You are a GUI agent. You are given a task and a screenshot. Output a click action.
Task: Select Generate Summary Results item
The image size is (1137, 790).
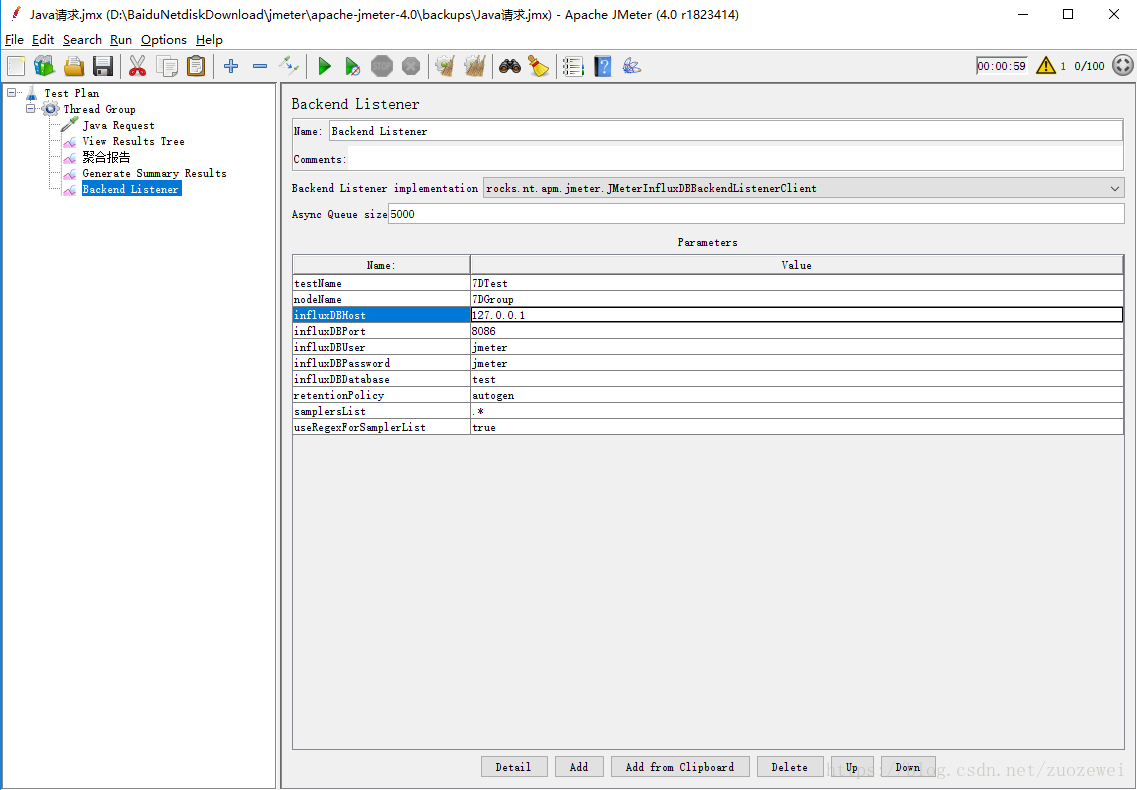click(154, 173)
